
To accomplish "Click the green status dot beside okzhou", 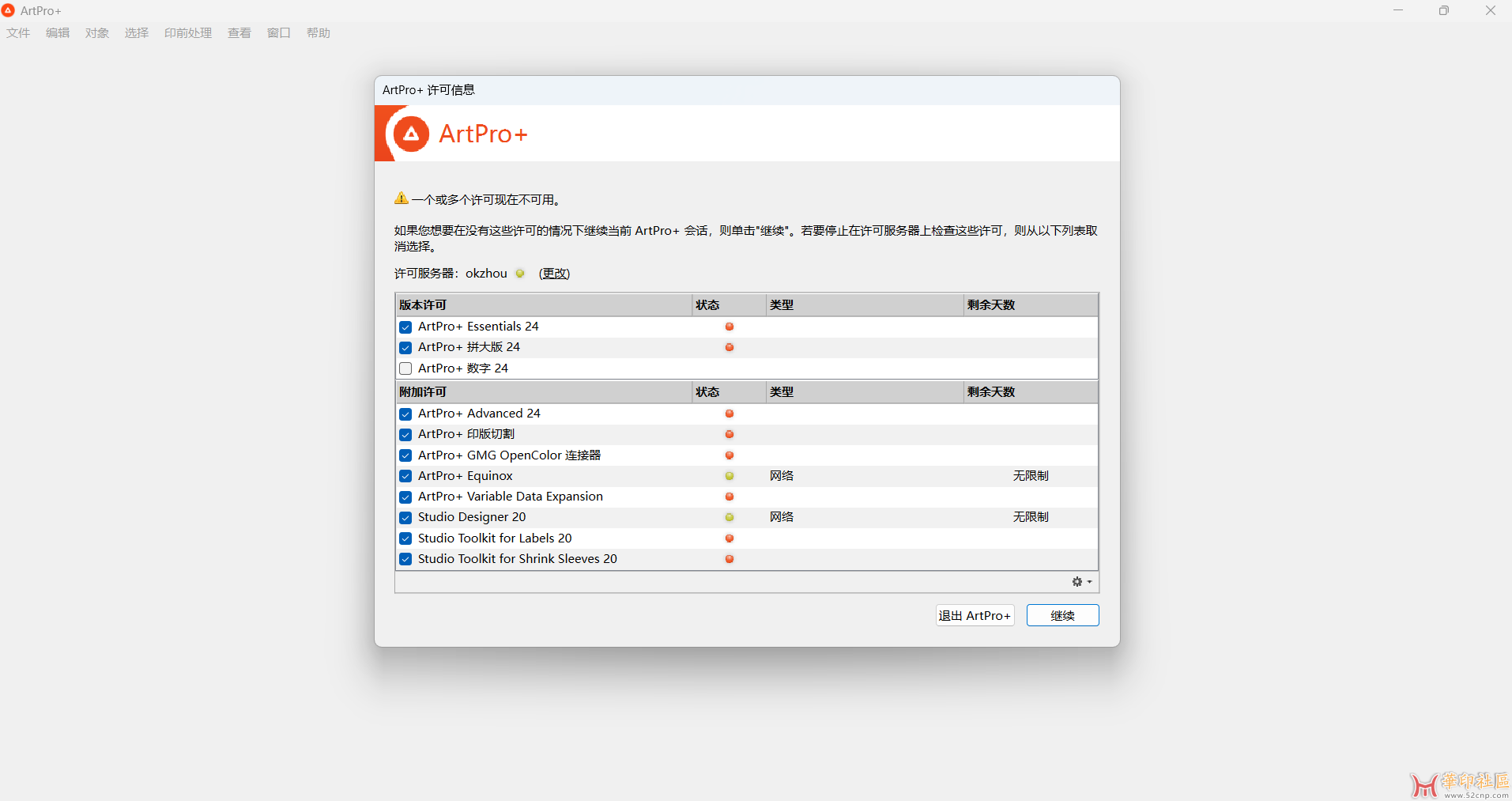I will point(520,274).
